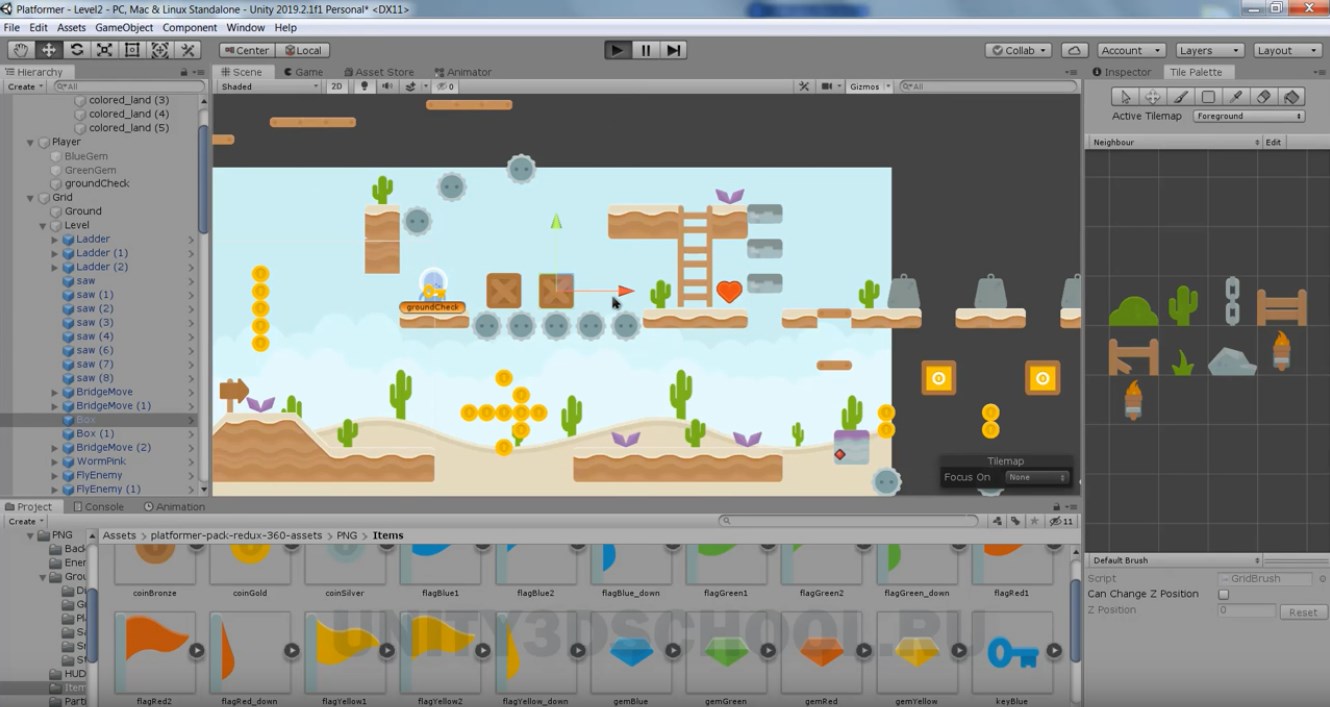The width and height of the screenshot is (1330, 707).
Task: Select the Hand tool in the toolbar
Action: coord(20,50)
